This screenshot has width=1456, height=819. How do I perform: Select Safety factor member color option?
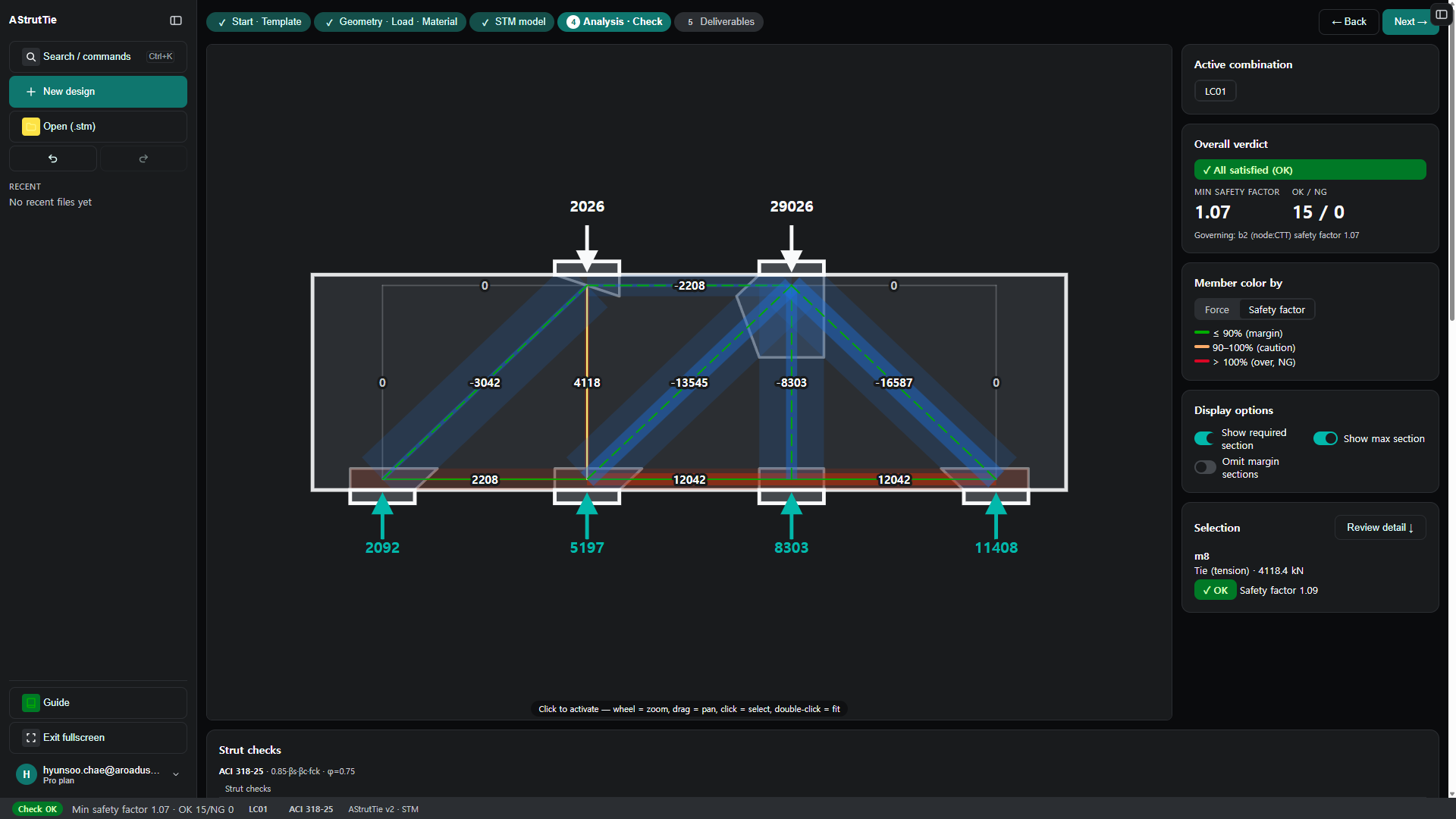[x=1276, y=309]
